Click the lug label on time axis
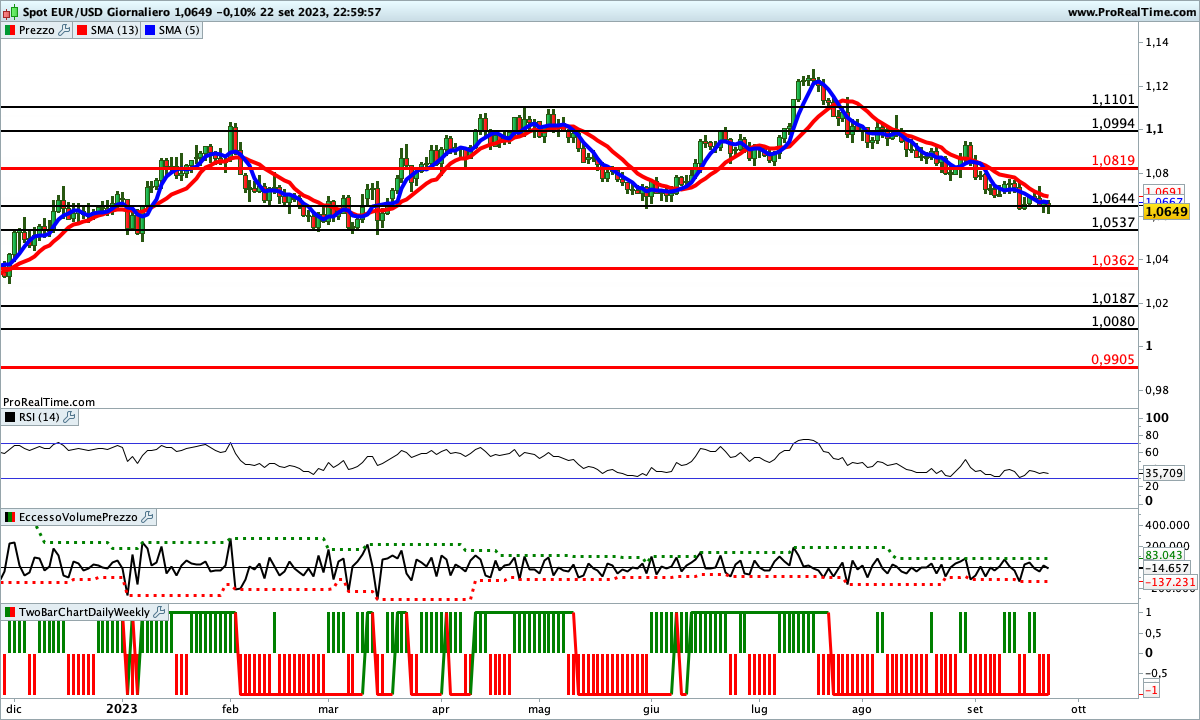This screenshot has width=1200, height=720. tap(759, 708)
